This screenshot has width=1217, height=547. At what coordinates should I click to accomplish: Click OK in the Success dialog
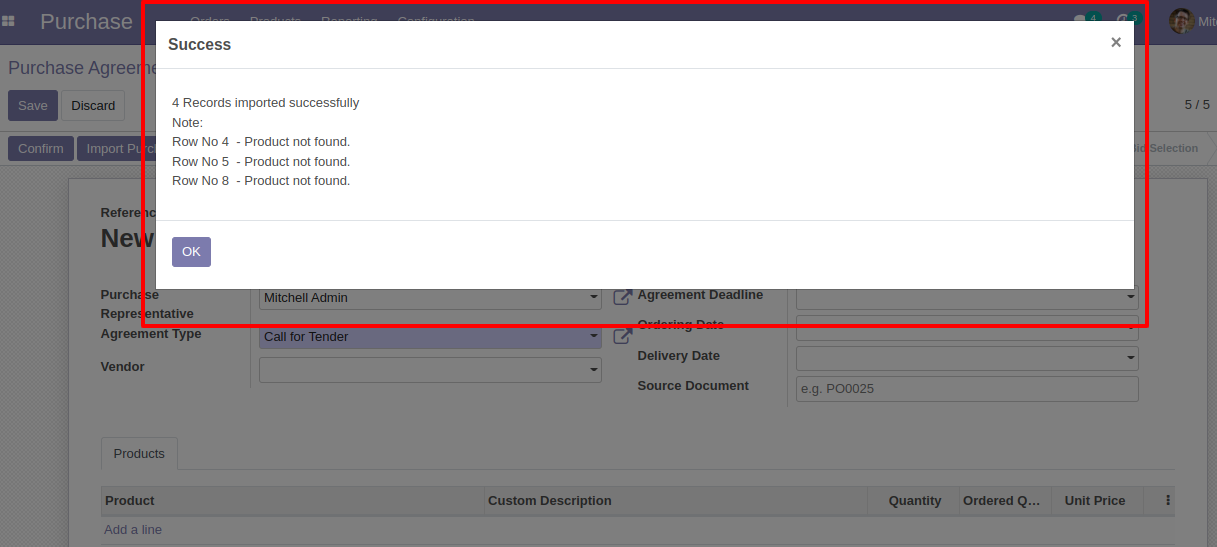click(x=191, y=252)
